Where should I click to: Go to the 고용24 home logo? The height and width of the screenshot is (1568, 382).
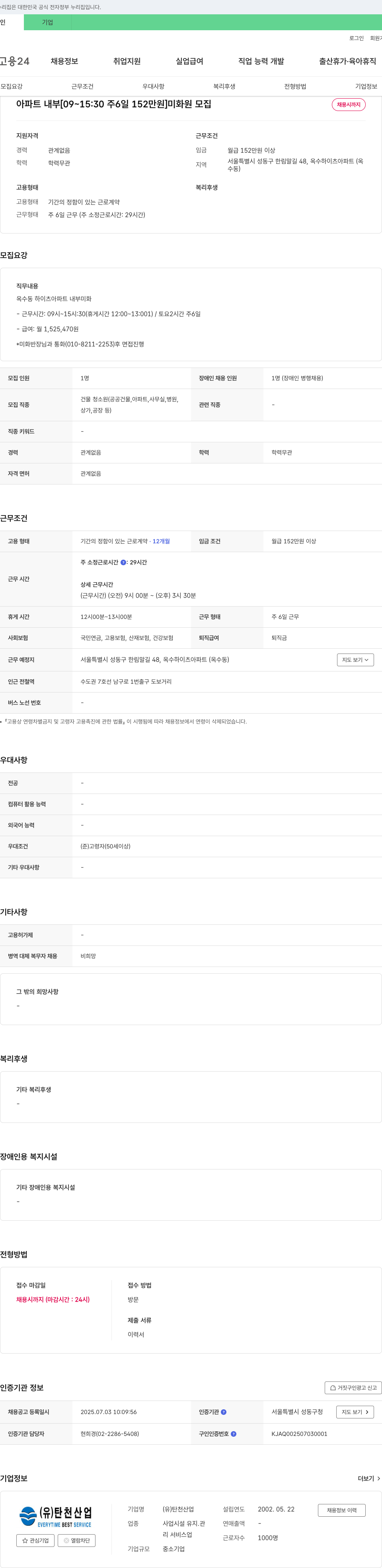[15, 62]
